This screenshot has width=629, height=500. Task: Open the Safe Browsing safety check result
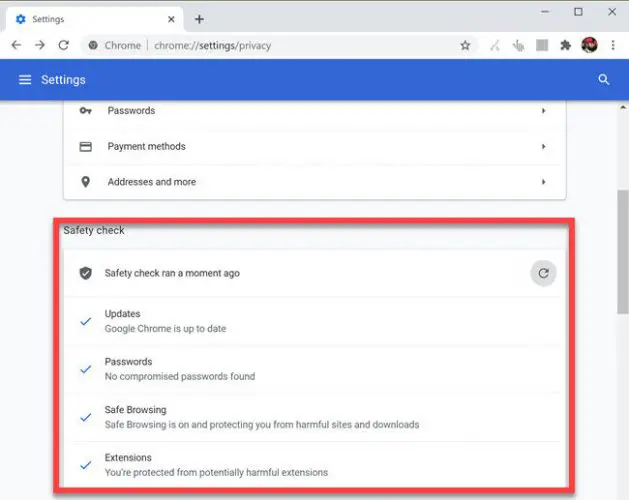click(314, 417)
